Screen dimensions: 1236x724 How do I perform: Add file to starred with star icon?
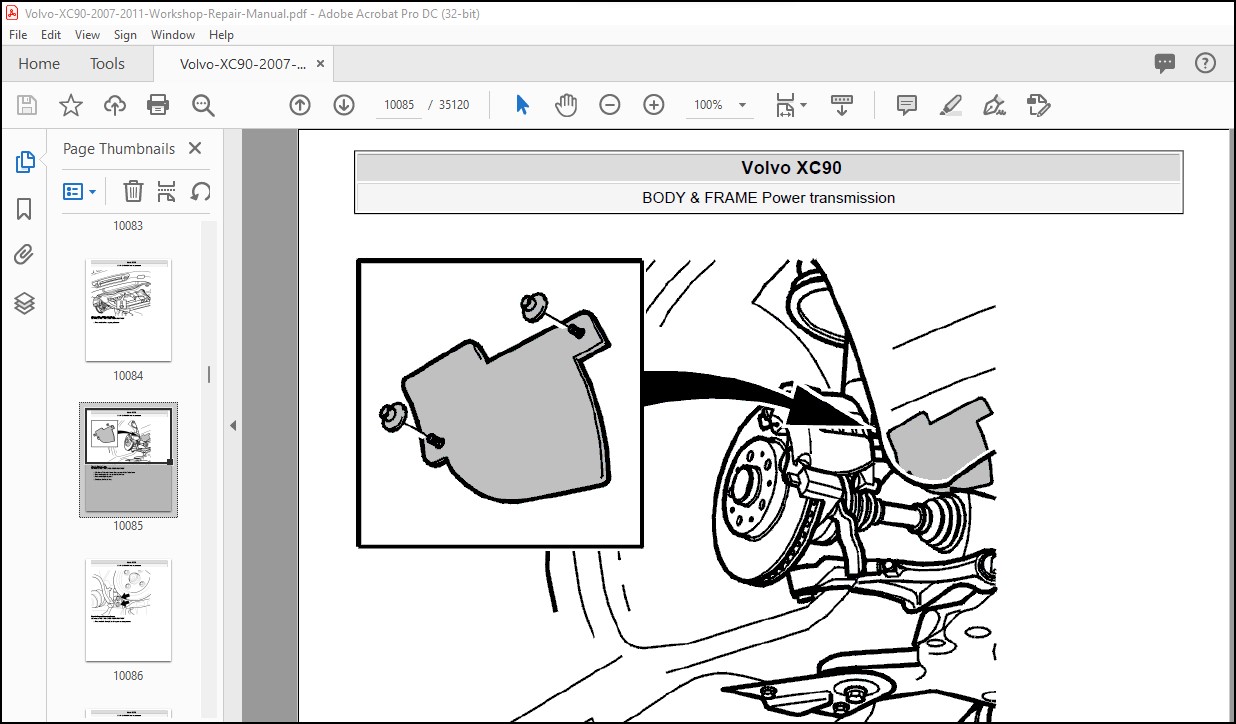(71, 105)
